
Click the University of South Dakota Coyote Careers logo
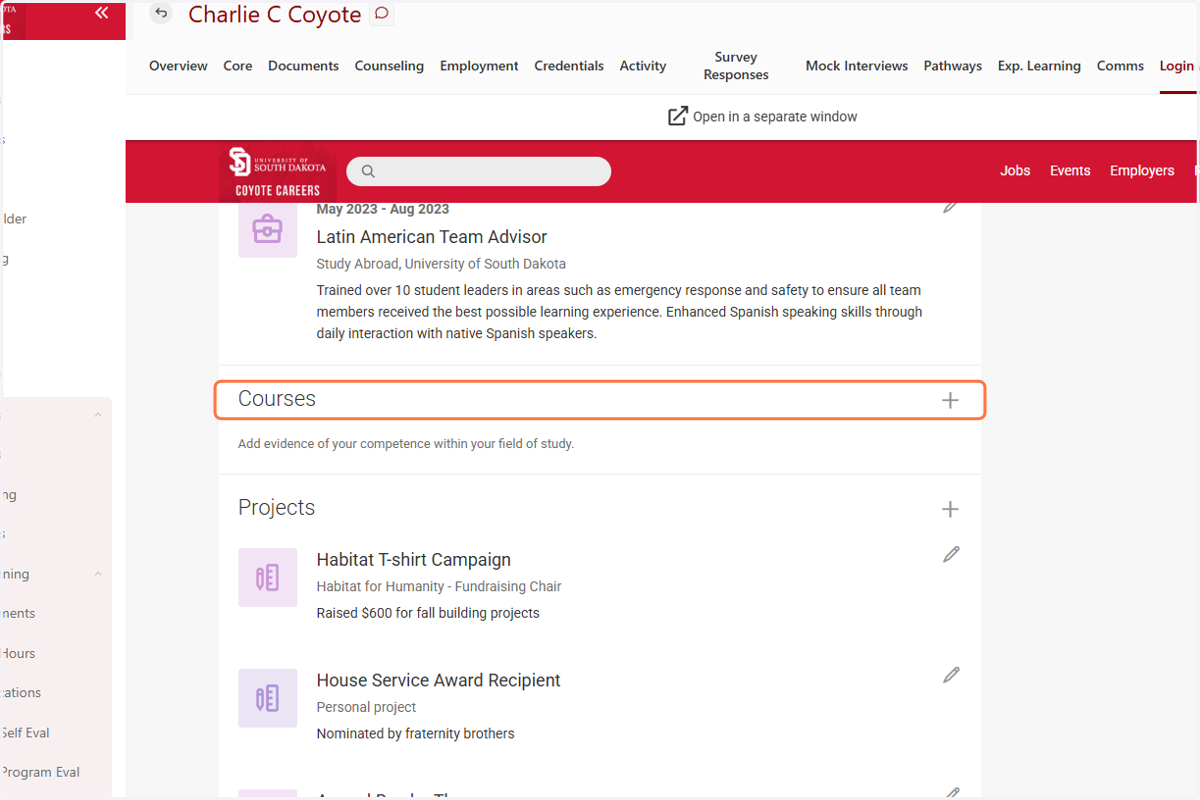pos(277,171)
